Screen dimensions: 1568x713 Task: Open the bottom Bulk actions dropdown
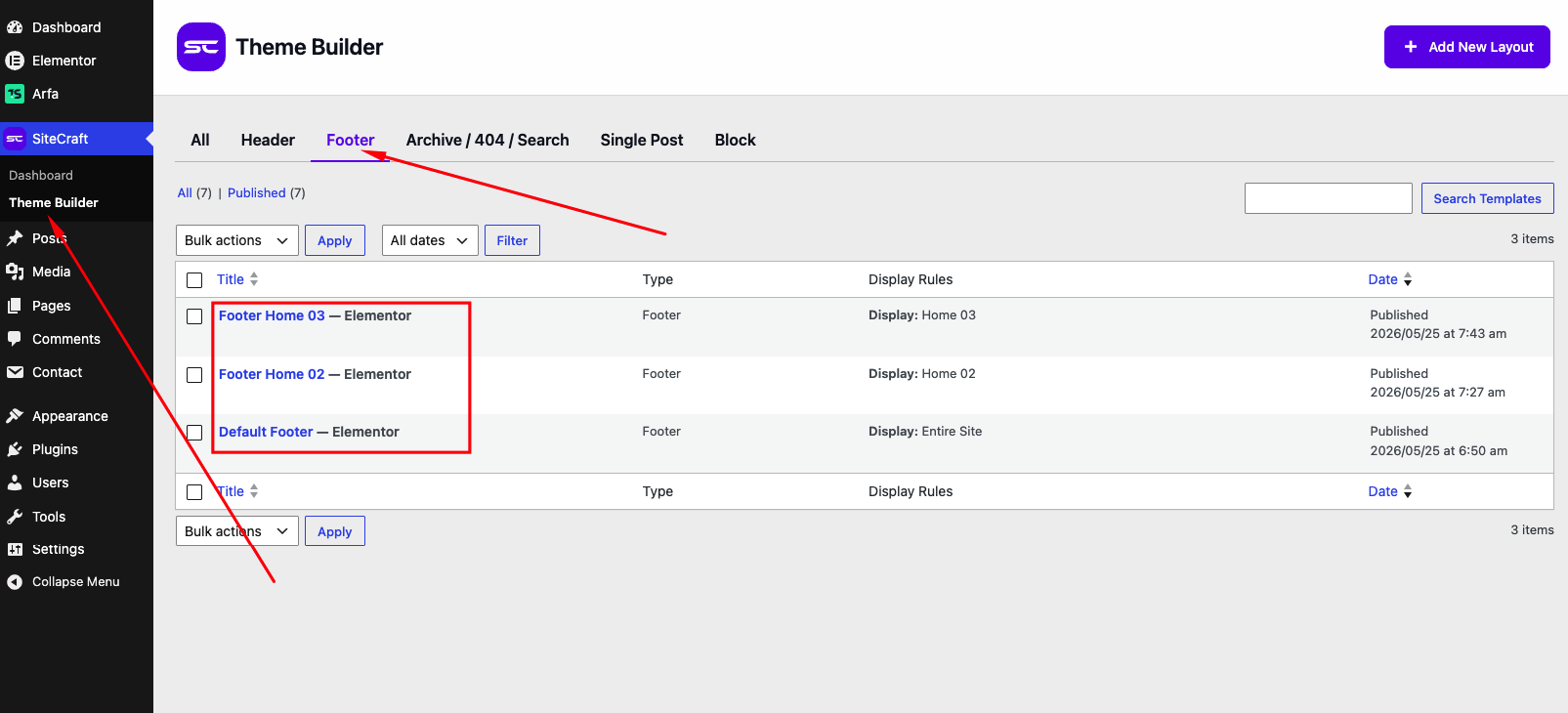237,531
